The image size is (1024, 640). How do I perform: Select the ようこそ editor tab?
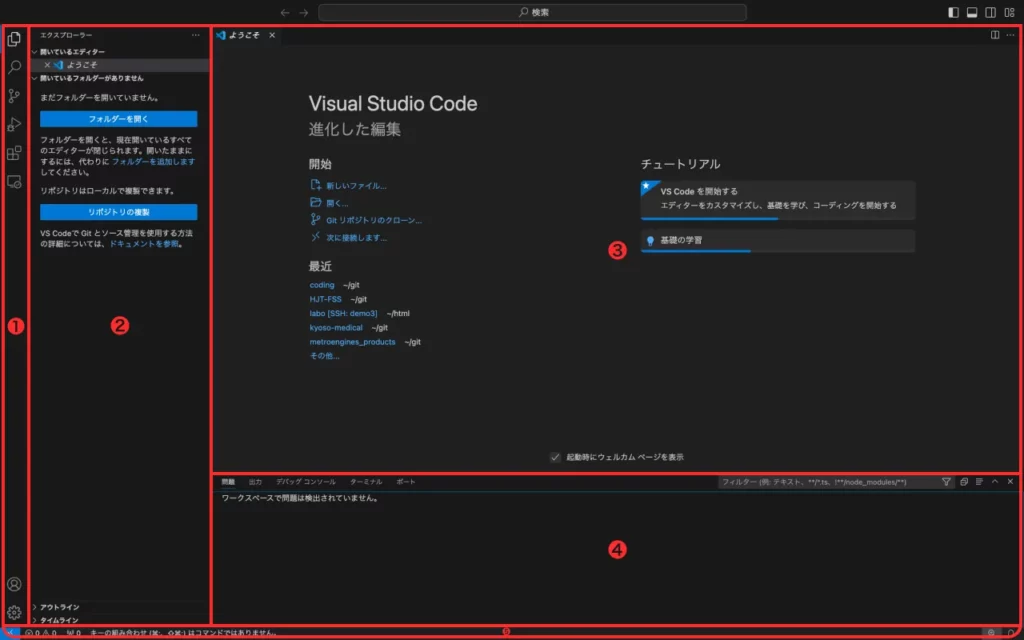(248, 35)
